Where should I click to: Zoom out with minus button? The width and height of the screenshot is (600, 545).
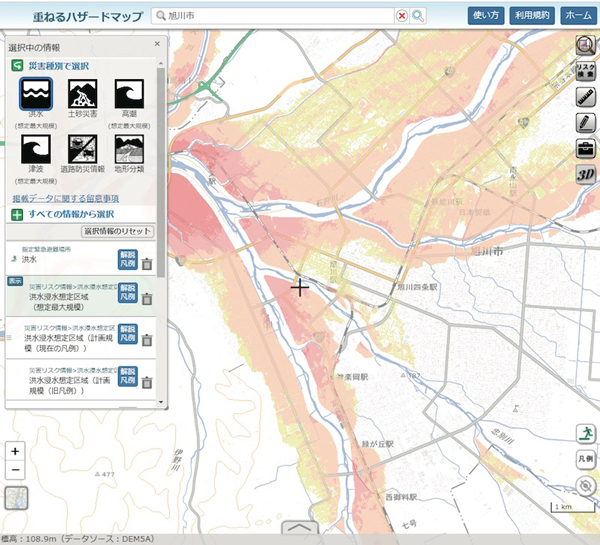click(x=15, y=470)
